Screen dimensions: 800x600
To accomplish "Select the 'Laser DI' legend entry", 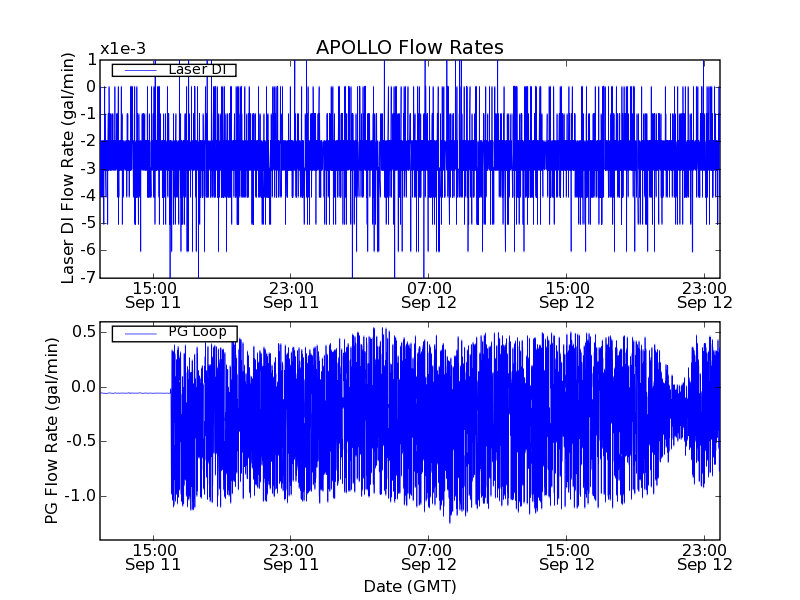I will point(174,70).
